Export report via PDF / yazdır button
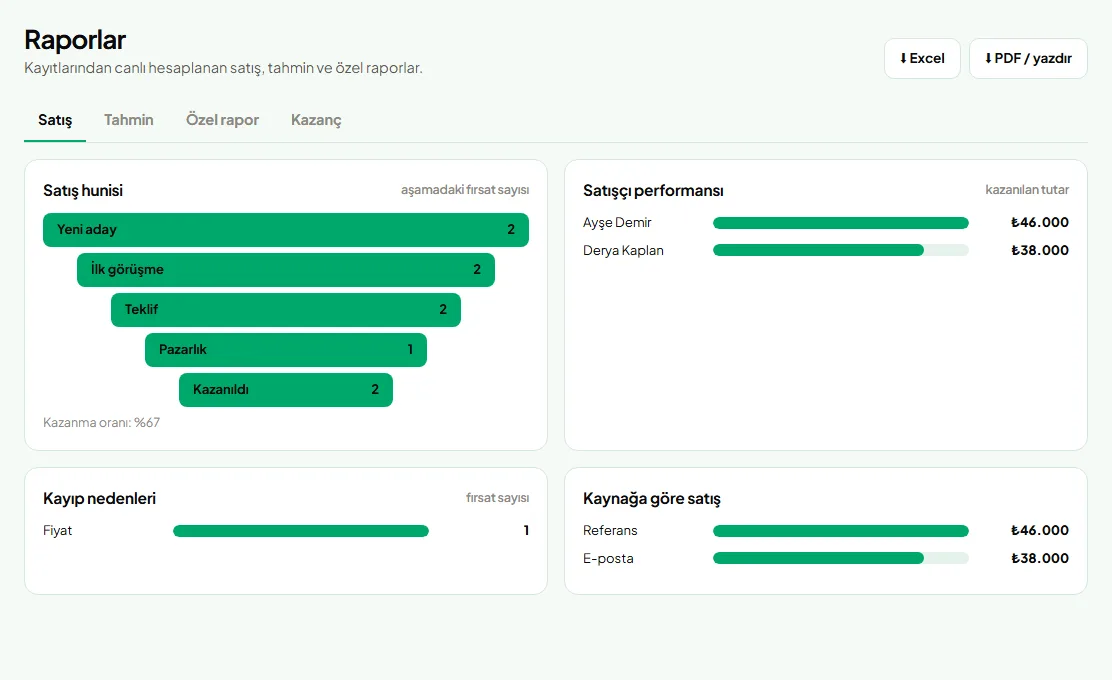 click(x=1028, y=58)
